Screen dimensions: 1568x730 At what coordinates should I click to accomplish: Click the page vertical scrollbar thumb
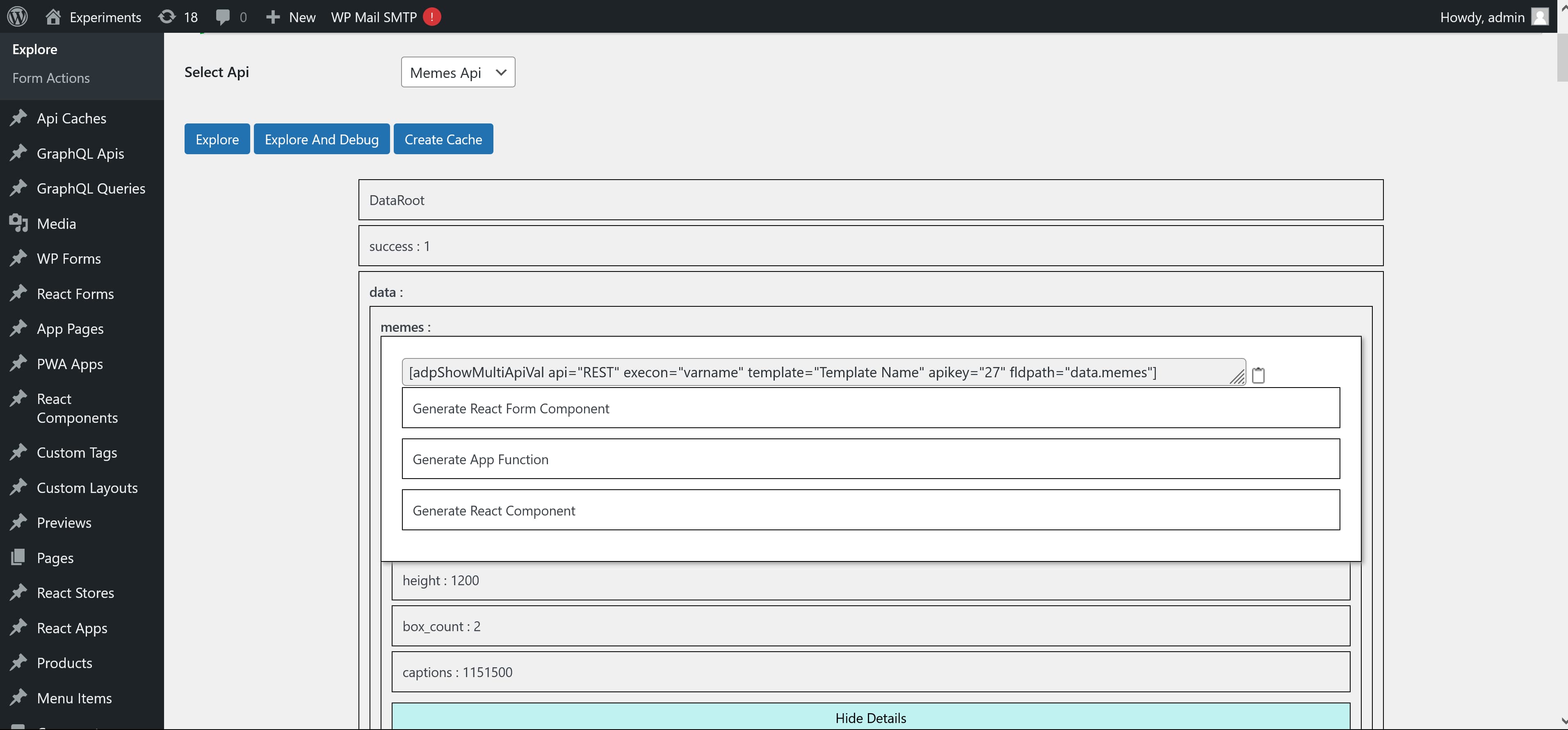tap(1562, 58)
